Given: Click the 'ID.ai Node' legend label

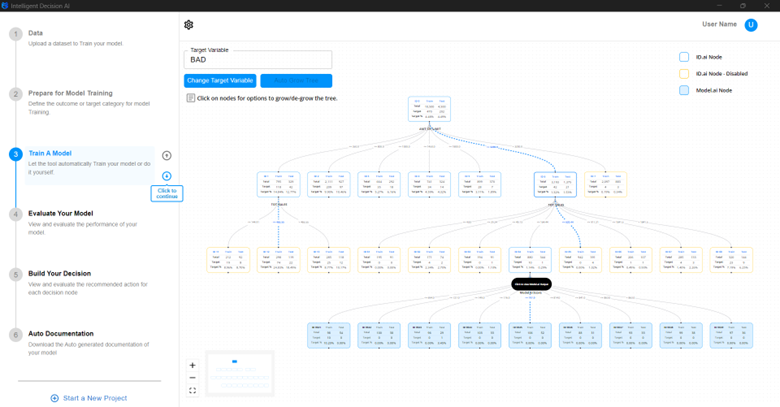Looking at the screenshot, I should [x=709, y=57].
